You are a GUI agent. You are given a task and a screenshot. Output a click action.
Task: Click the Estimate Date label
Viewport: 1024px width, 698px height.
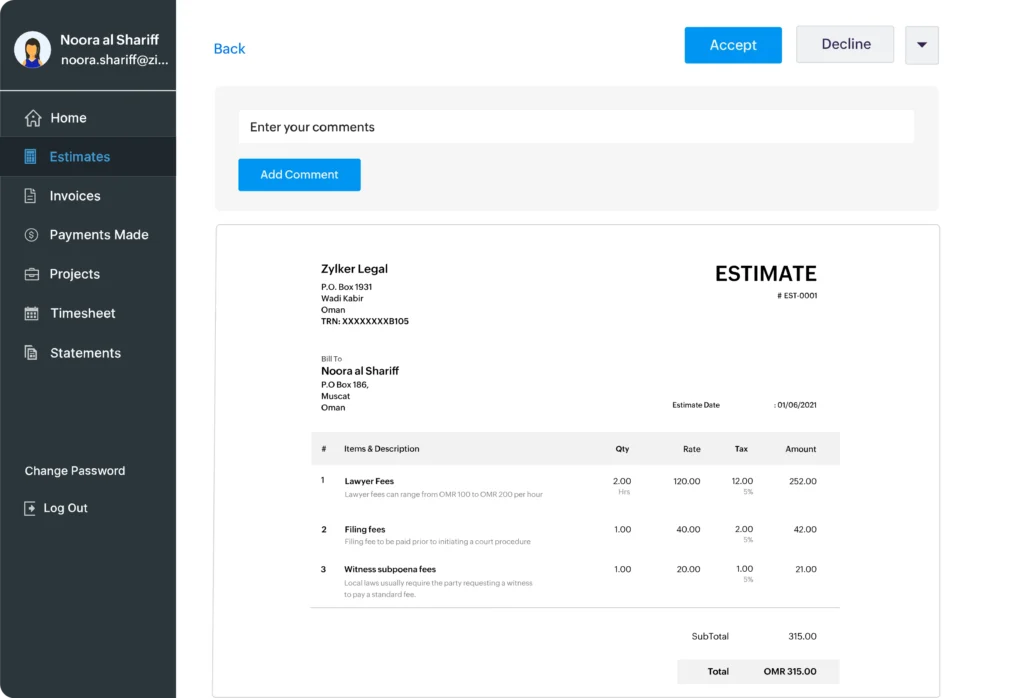click(x=696, y=405)
